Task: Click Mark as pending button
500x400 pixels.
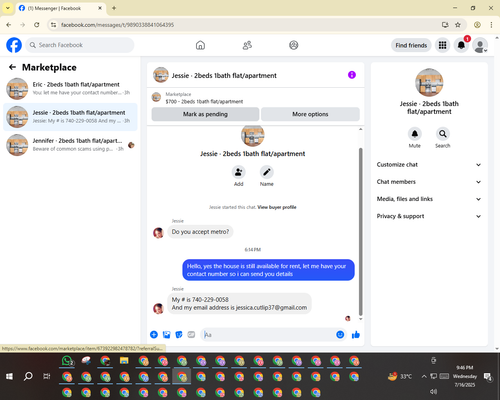Action: 205,114
